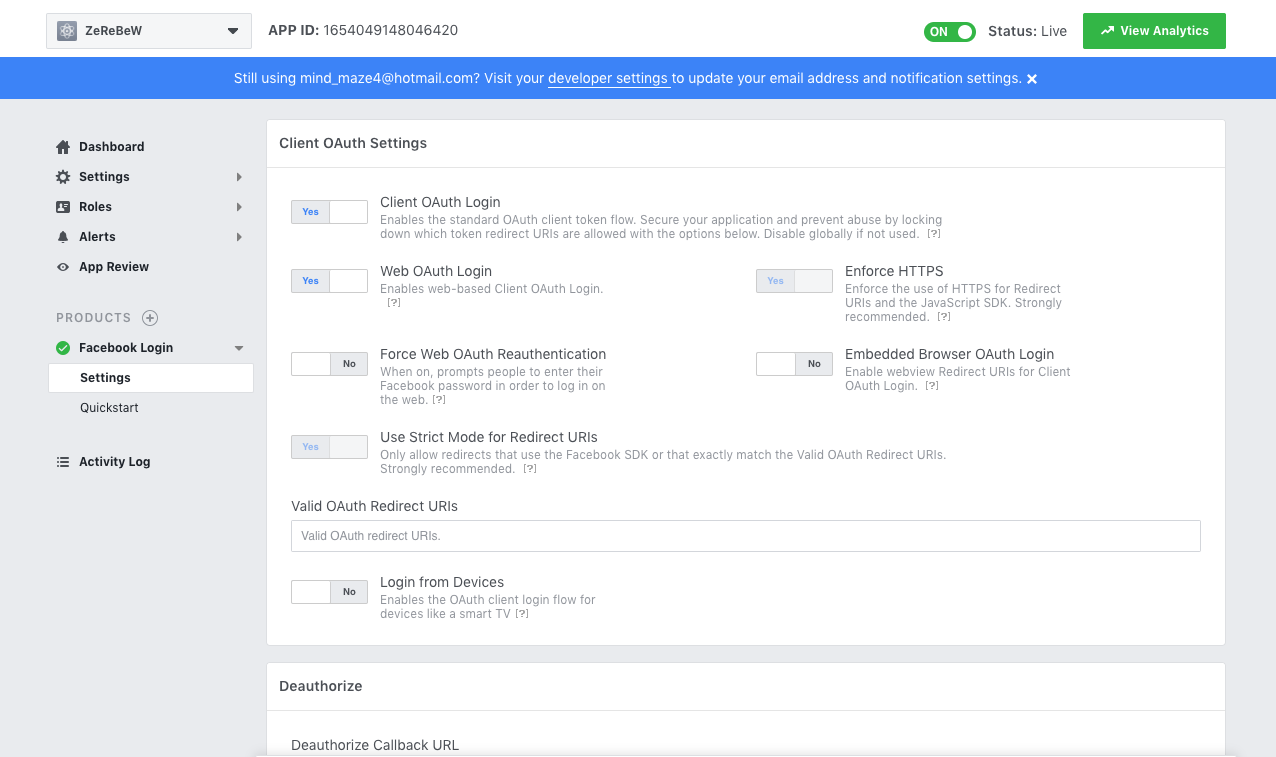Click the Settings gear icon in sidebar

tap(63, 177)
